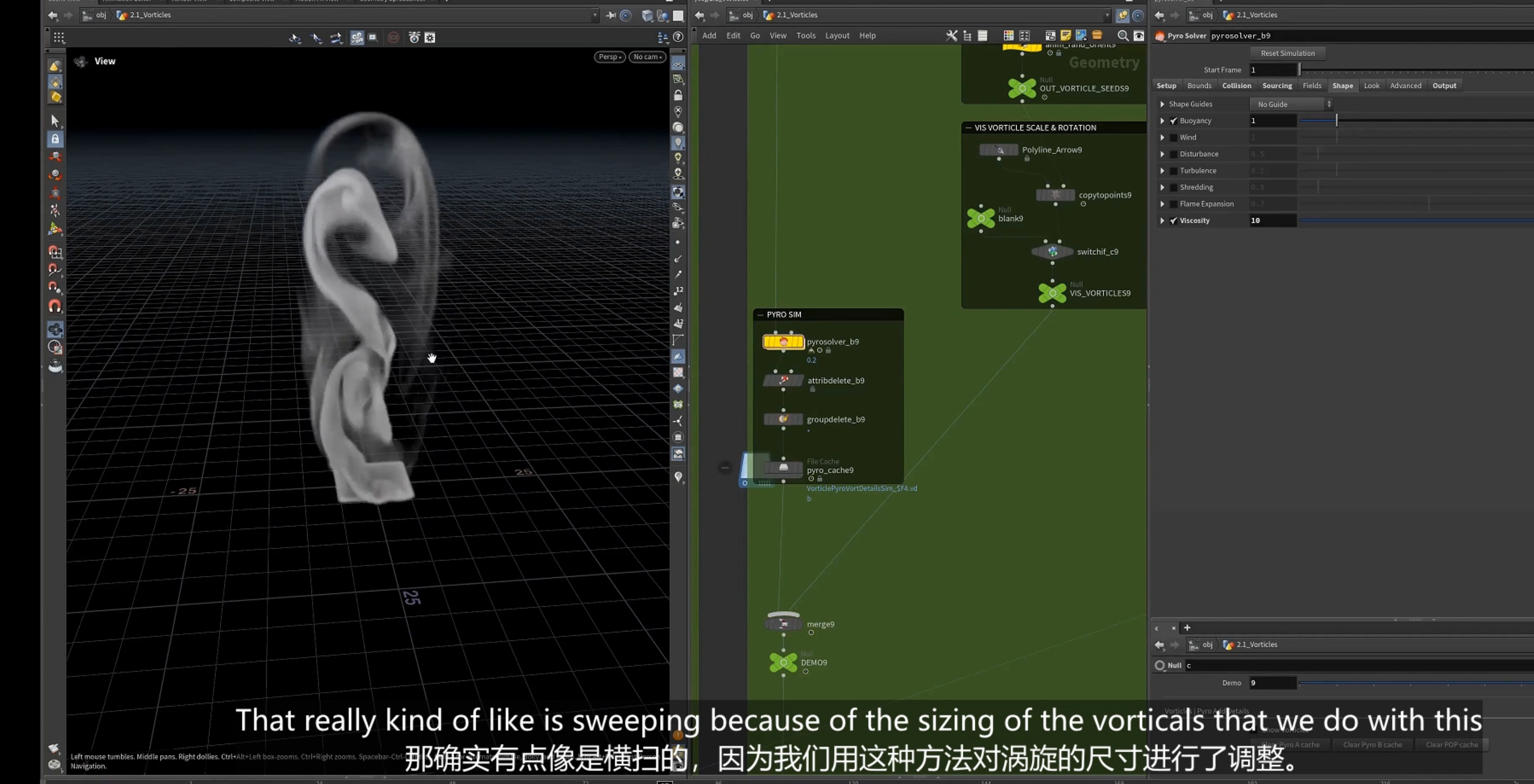The width and height of the screenshot is (1534, 784).
Task: Select the pyrosolver_b9 node
Action: click(x=784, y=342)
